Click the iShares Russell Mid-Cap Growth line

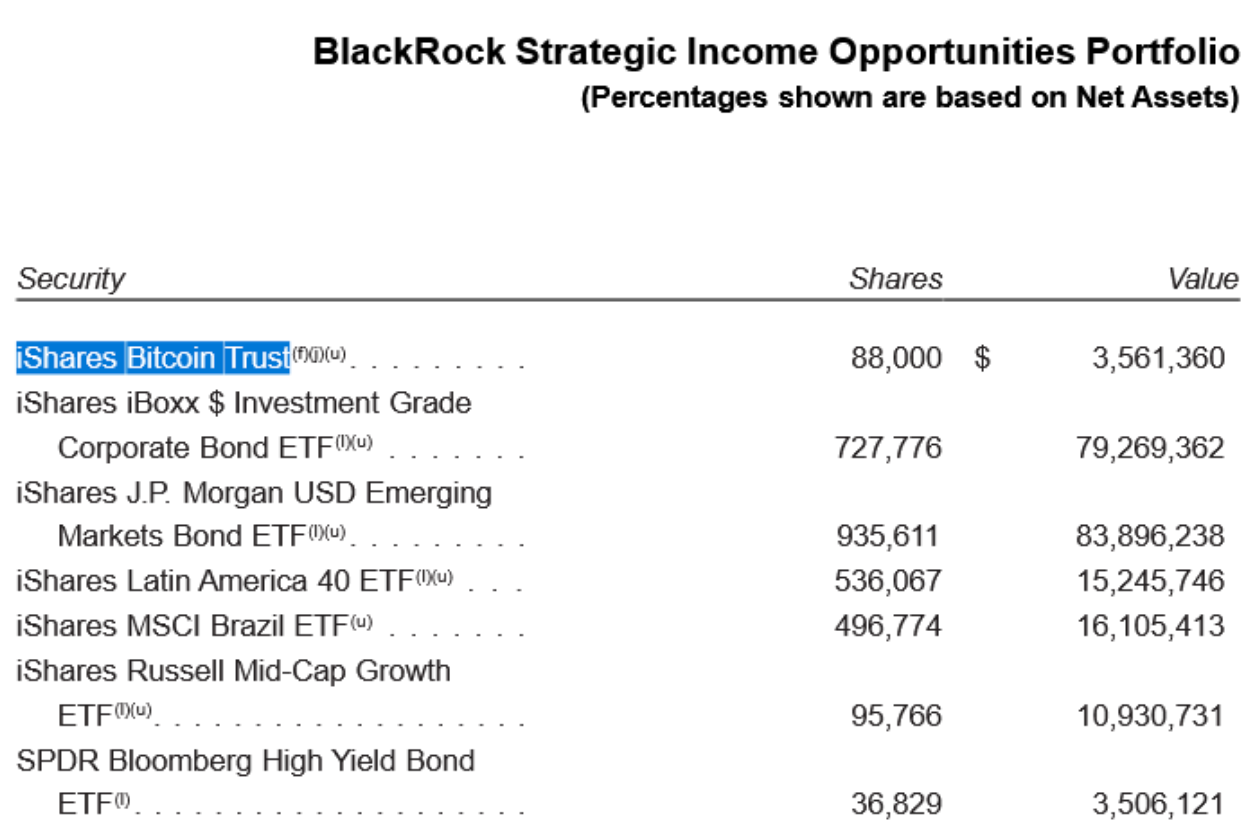pyautogui.click(x=233, y=670)
